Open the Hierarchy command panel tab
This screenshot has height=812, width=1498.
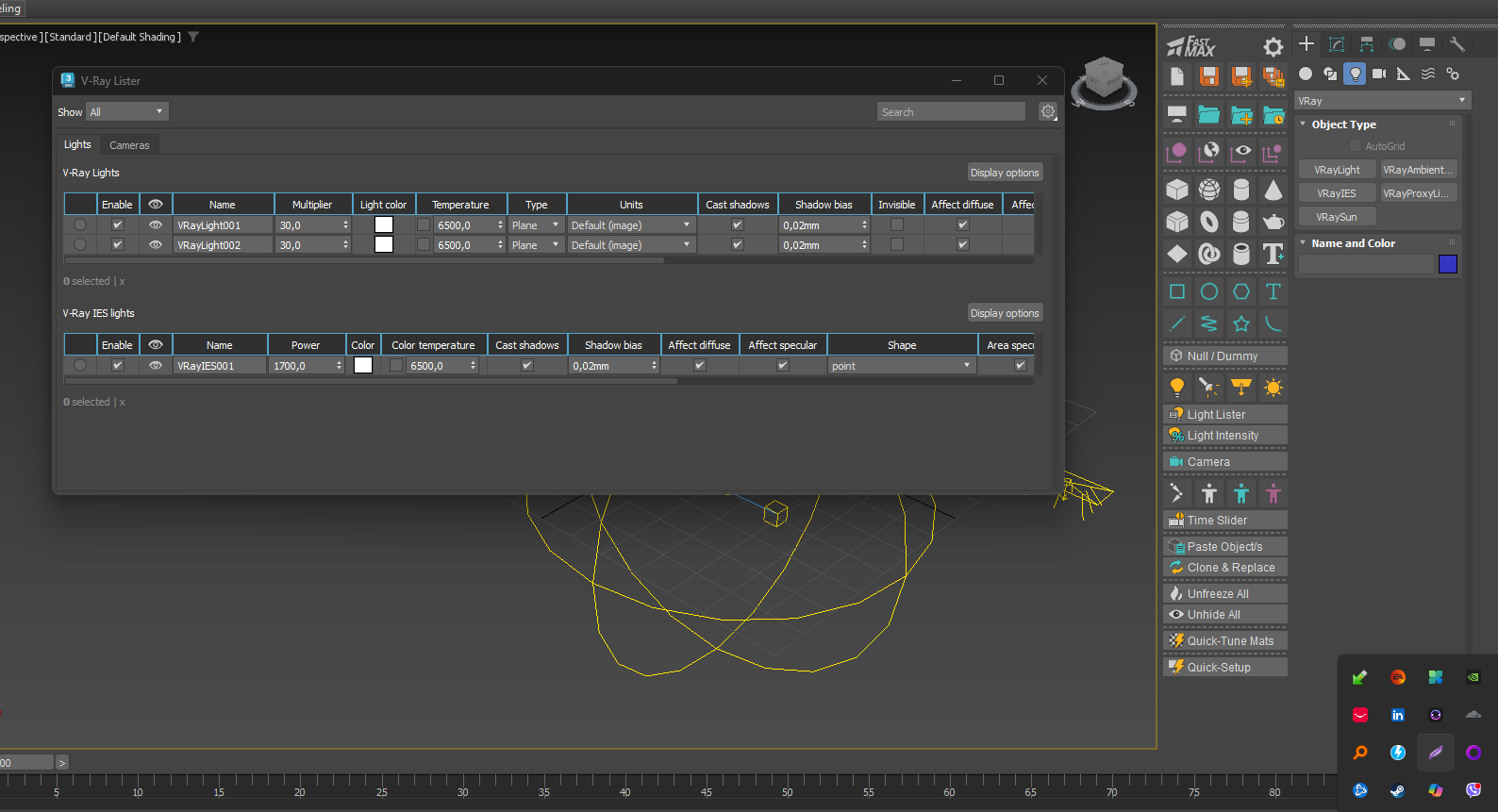pyautogui.click(x=1367, y=44)
